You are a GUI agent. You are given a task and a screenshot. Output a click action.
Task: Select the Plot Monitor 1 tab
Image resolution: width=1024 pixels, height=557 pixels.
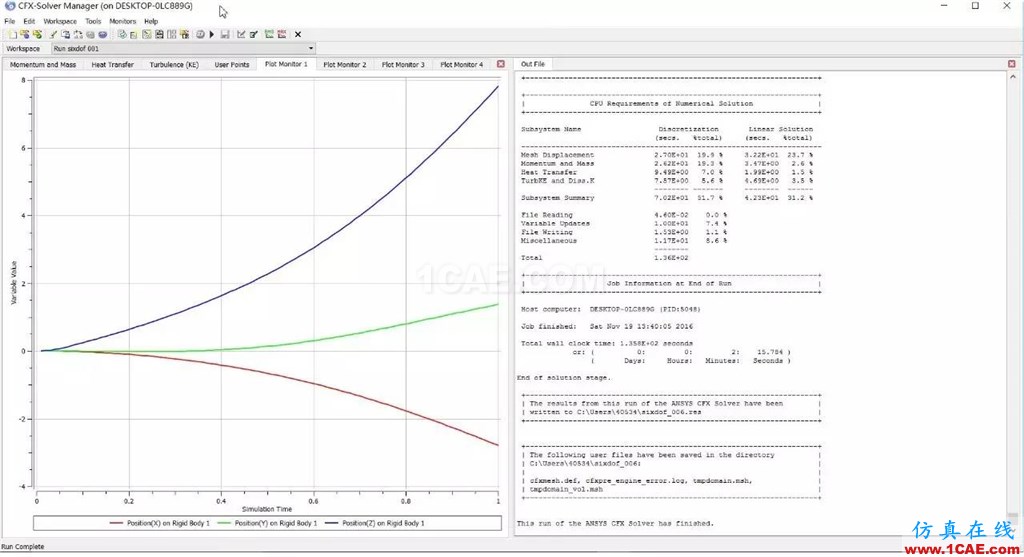(x=286, y=64)
